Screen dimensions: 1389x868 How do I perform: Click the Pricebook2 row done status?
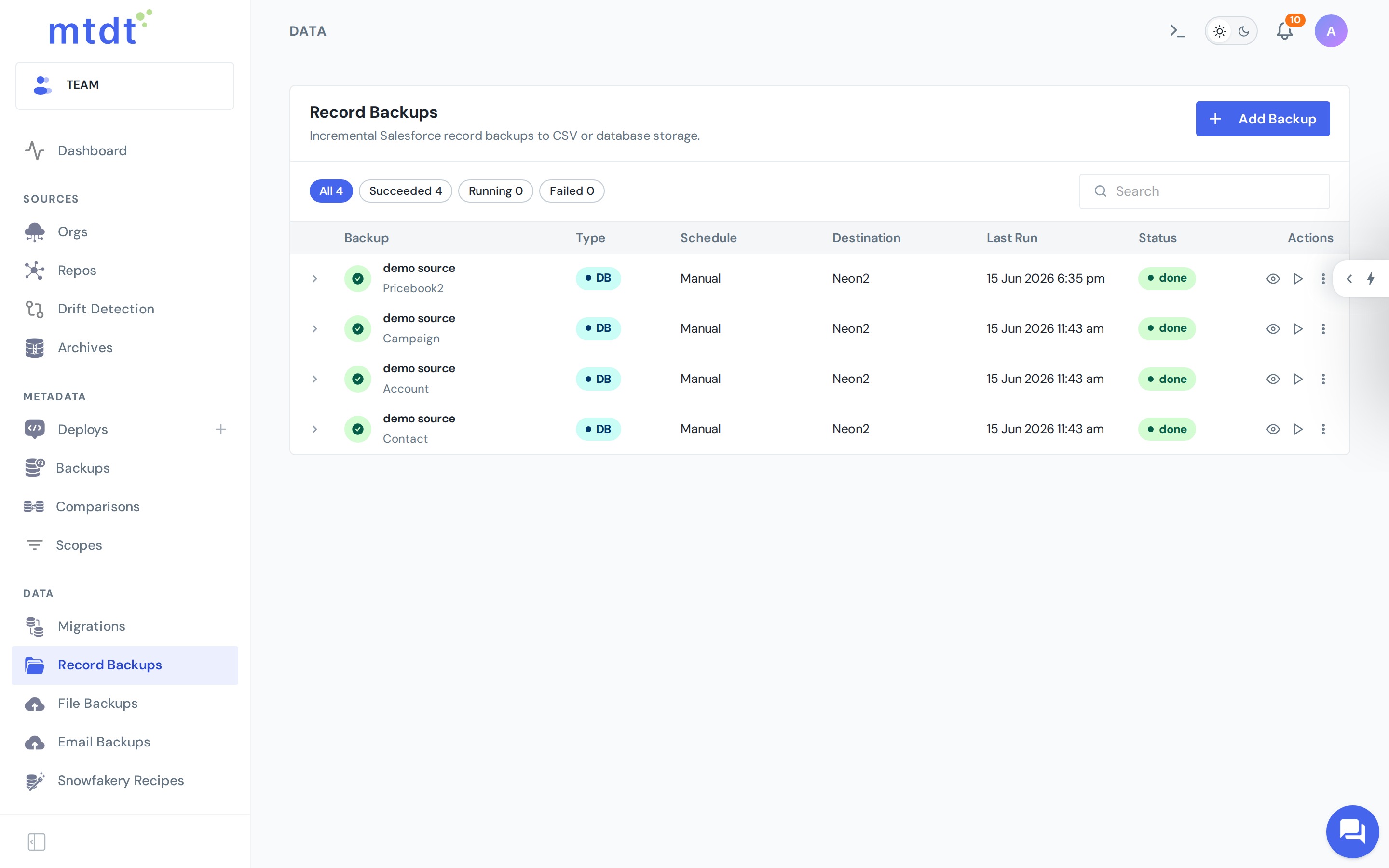1167,278
